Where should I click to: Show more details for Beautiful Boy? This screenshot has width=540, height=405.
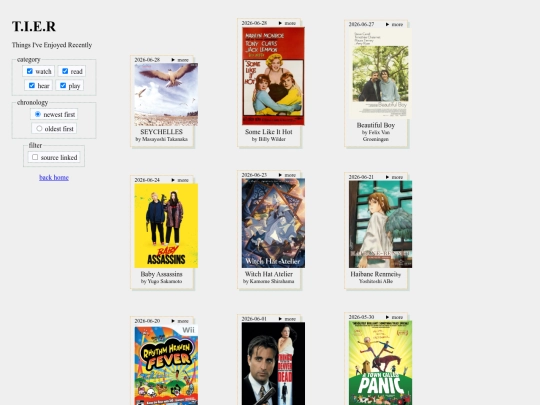(394, 24)
